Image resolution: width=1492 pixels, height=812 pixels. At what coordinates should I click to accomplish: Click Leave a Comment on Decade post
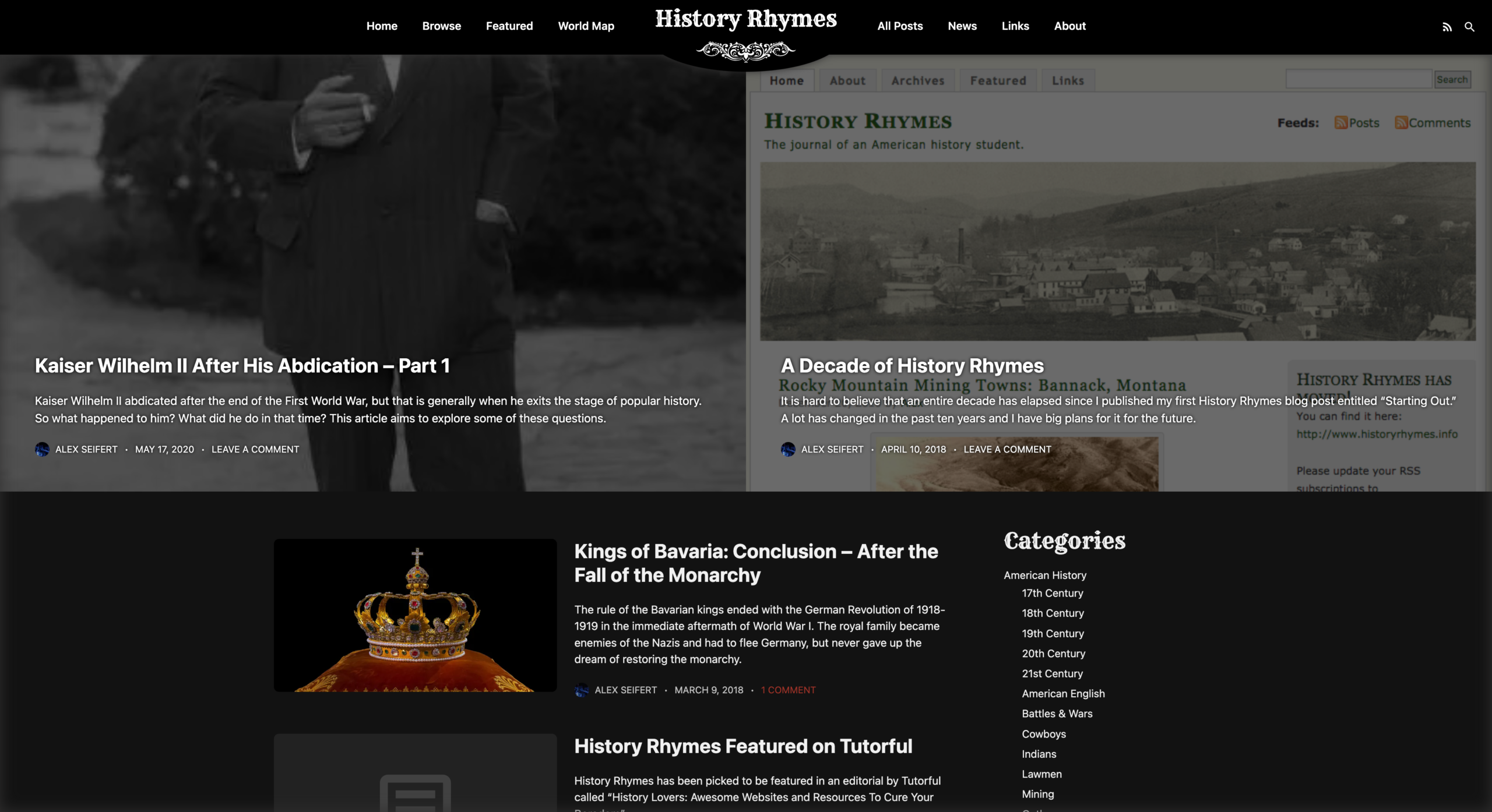tap(1007, 450)
